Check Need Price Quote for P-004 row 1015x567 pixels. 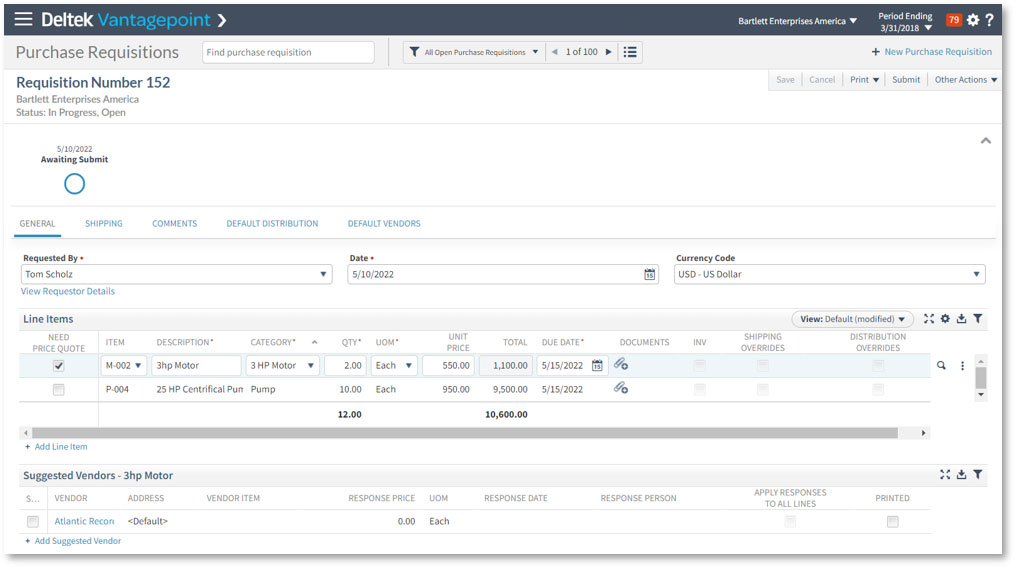(59, 389)
